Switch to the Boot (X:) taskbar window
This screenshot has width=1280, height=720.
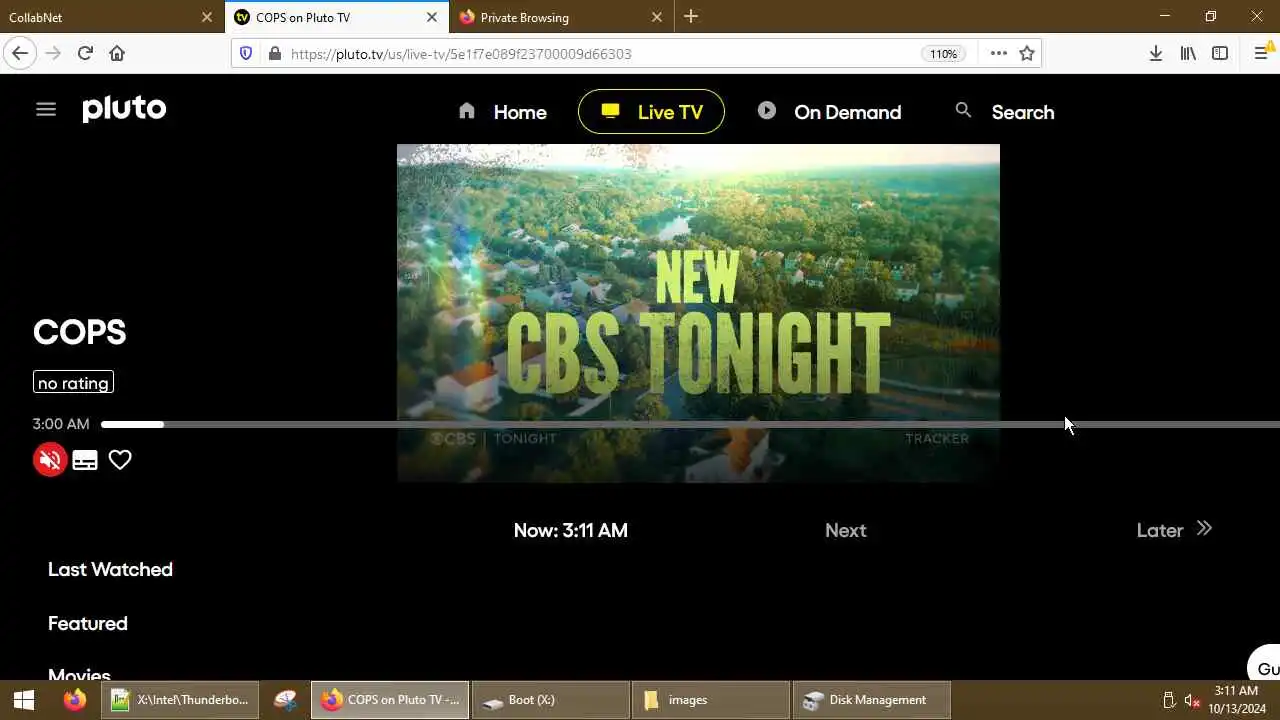550,700
